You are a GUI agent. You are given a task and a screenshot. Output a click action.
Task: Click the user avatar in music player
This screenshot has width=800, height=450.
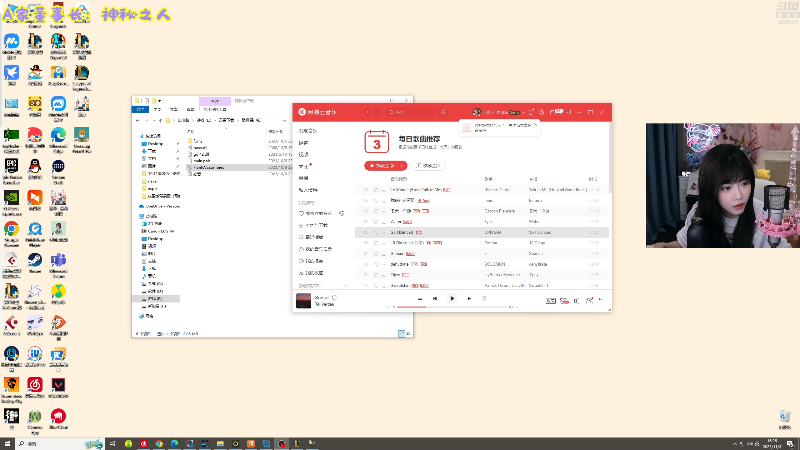coord(477,112)
